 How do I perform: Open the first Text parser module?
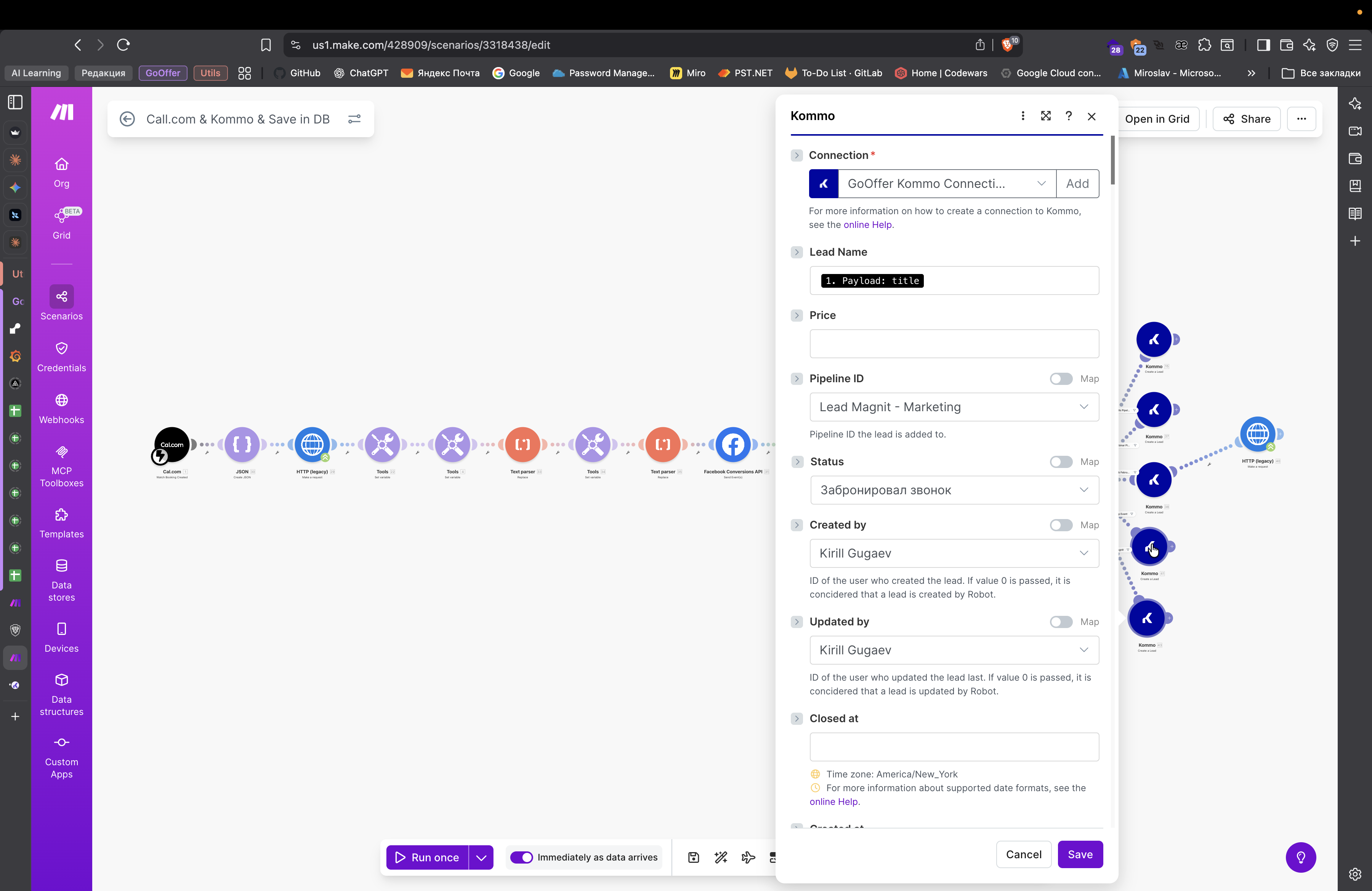click(522, 444)
